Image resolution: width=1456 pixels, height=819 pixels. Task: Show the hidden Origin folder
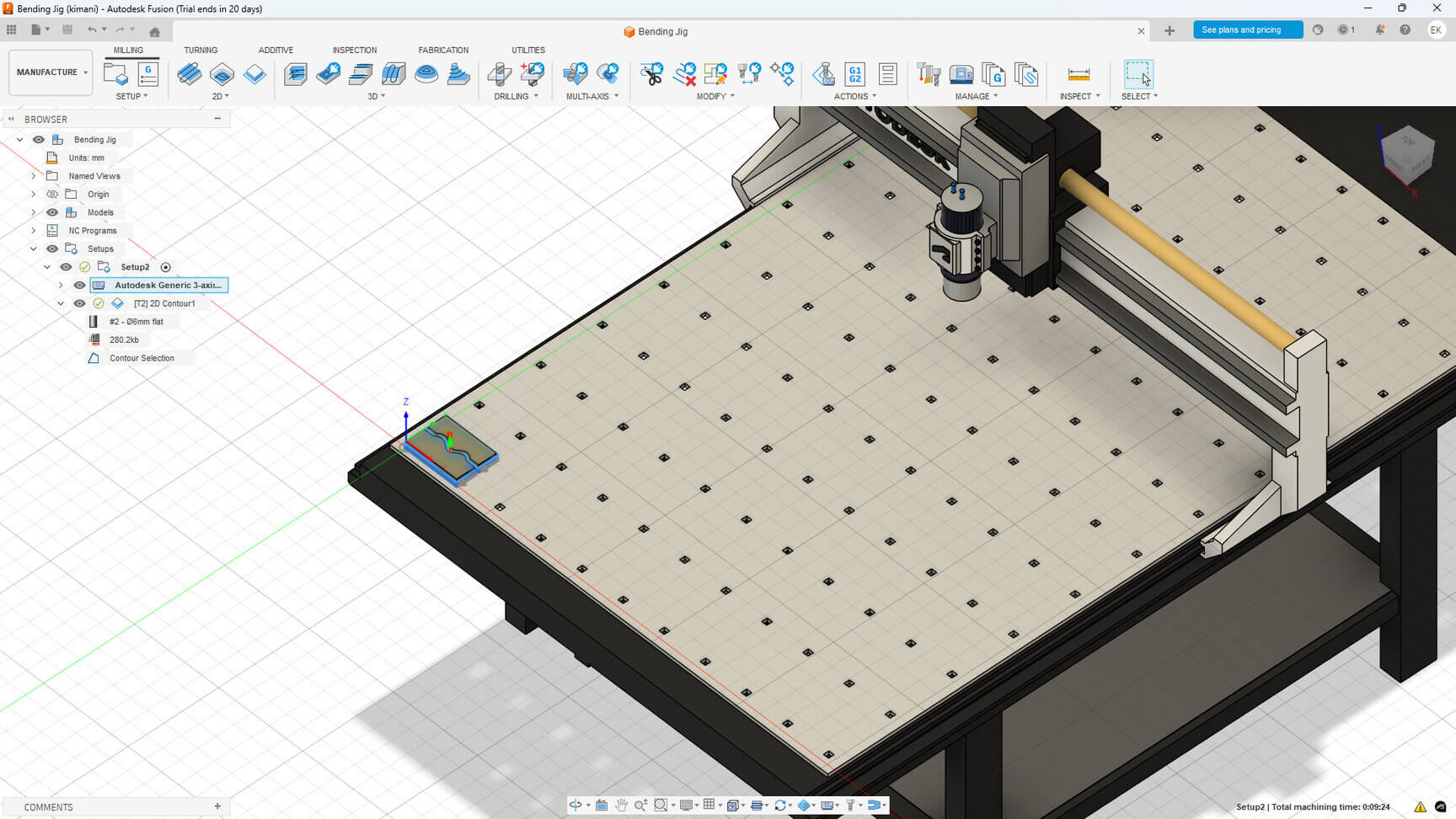tap(52, 195)
